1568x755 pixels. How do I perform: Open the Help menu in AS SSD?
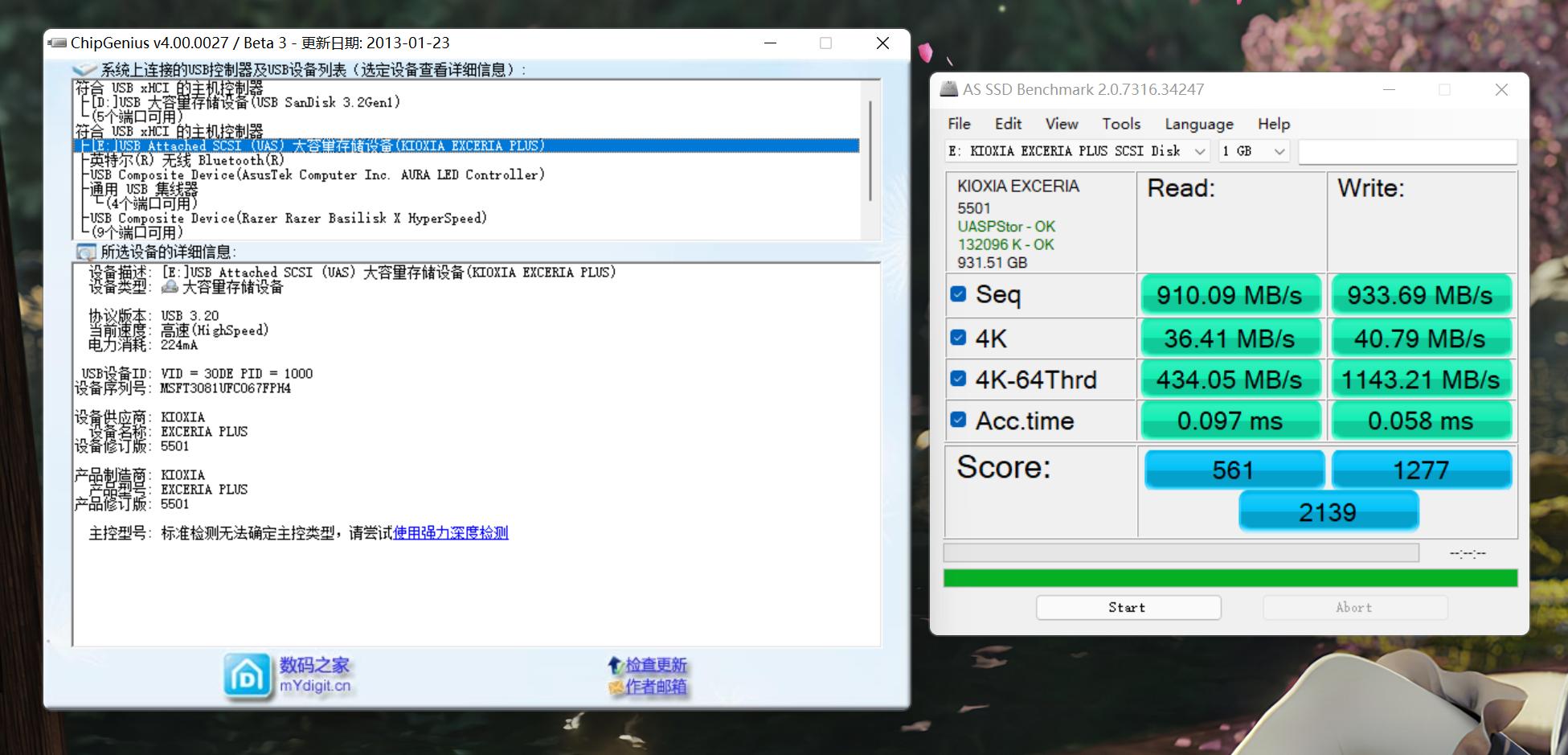(1274, 124)
